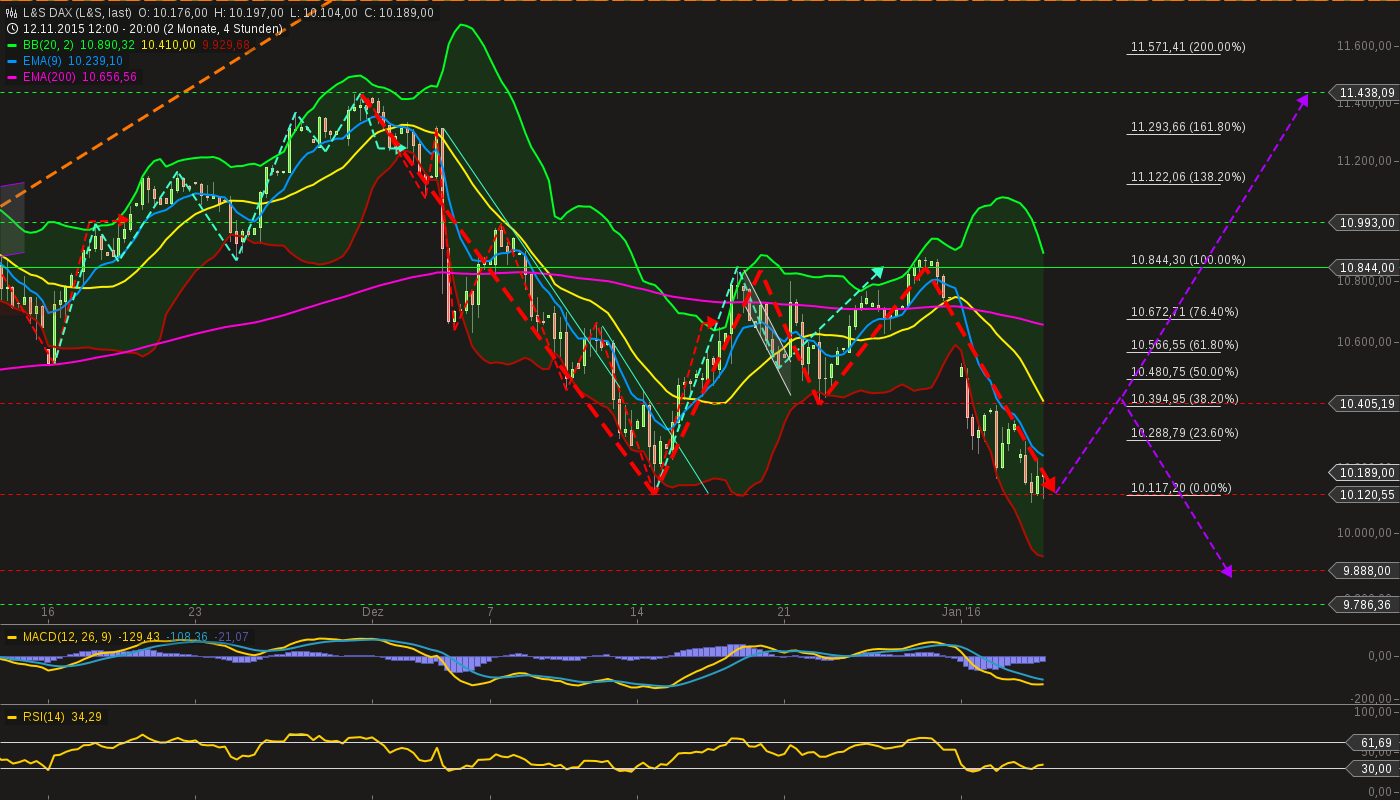Click MACD axis label '-200,00'
The image size is (1400, 800).
click(x=1372, y=698)
